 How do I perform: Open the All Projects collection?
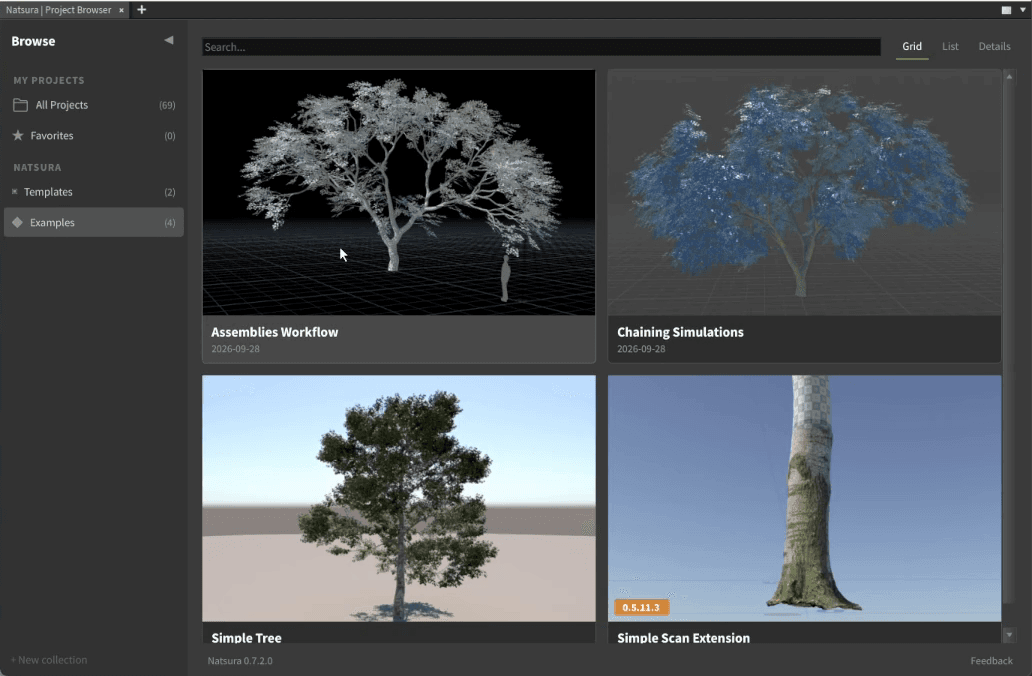(x=93, y=105)
